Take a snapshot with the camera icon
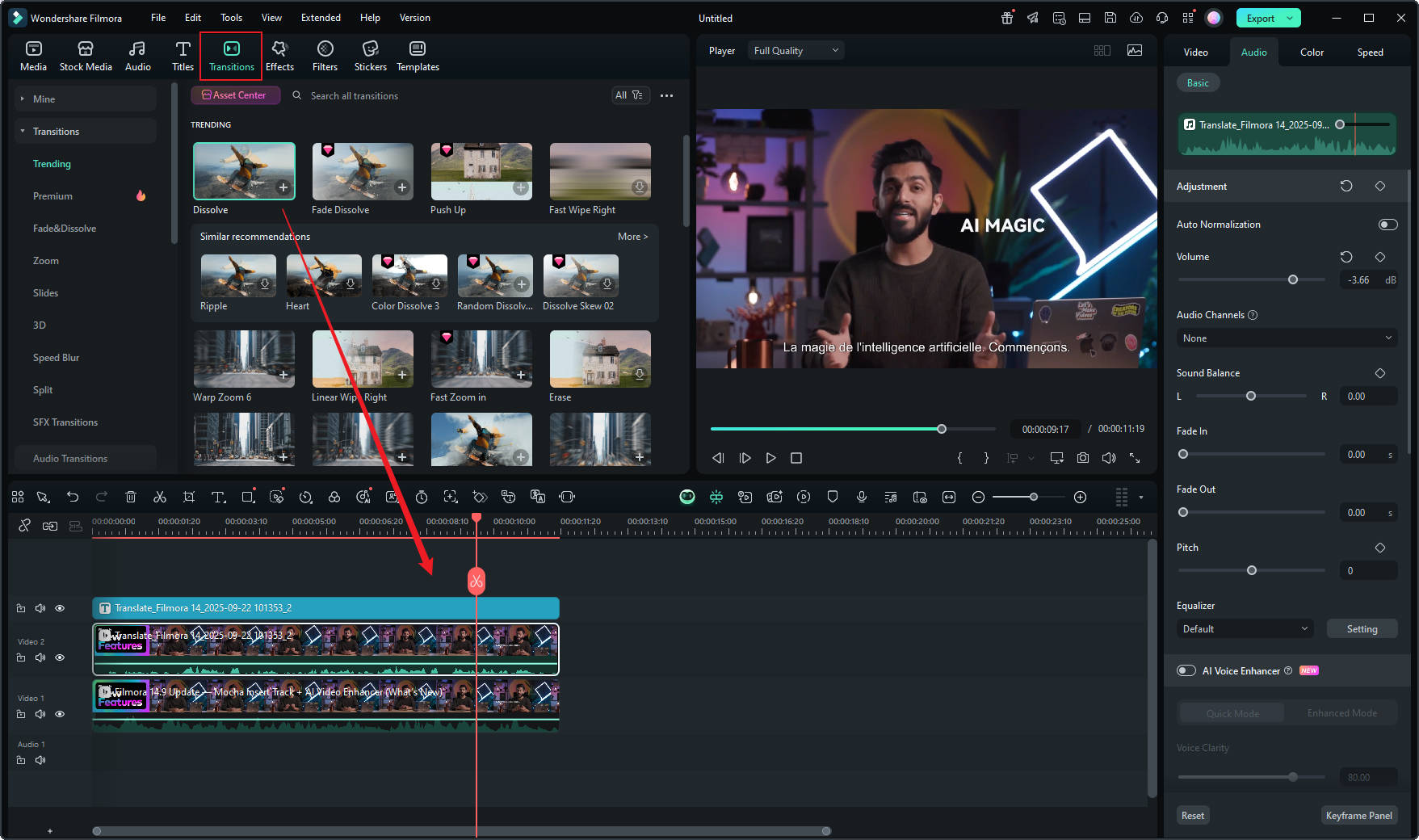The height and width of the screenshot is (840, 1419). [x=1083, y=458]
